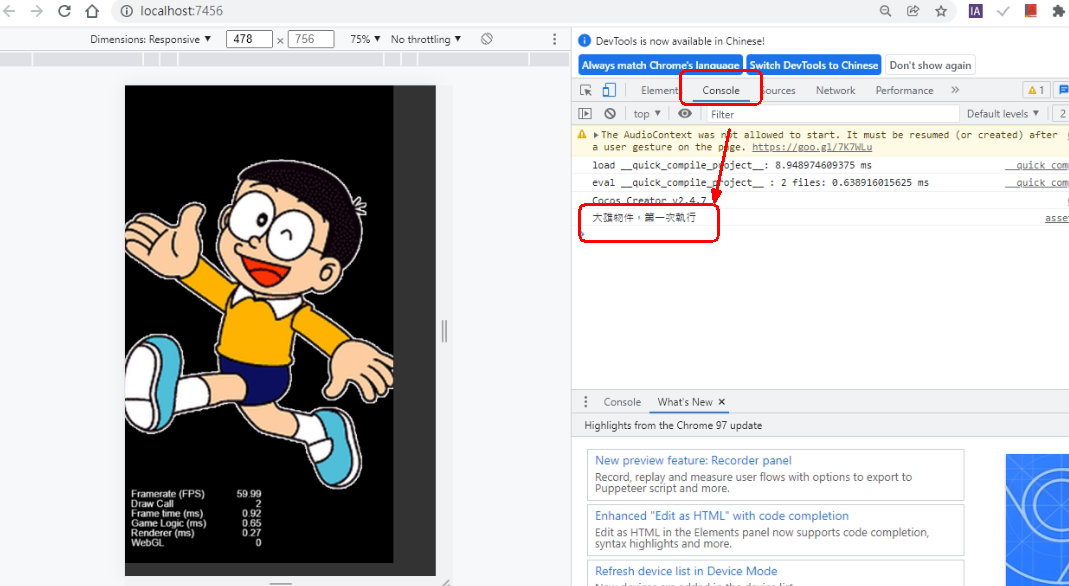Open Refresh device list in Device Mode

[686, 571]
